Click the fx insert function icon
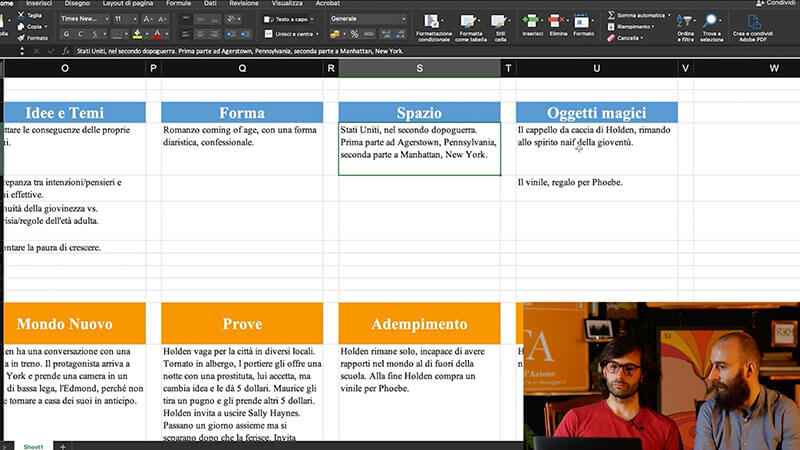 click(66, 51)
